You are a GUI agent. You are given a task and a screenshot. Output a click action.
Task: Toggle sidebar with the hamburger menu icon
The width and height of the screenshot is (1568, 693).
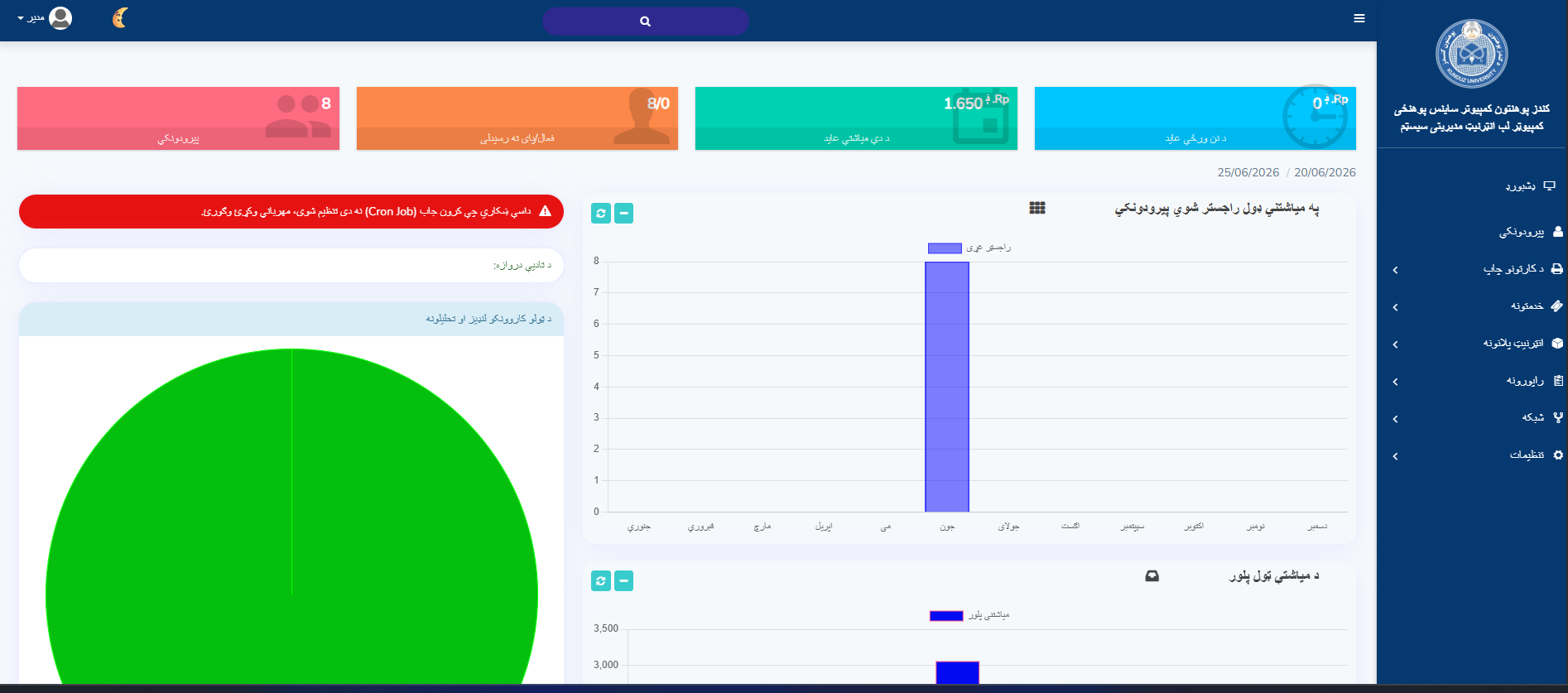(1359, 18)
